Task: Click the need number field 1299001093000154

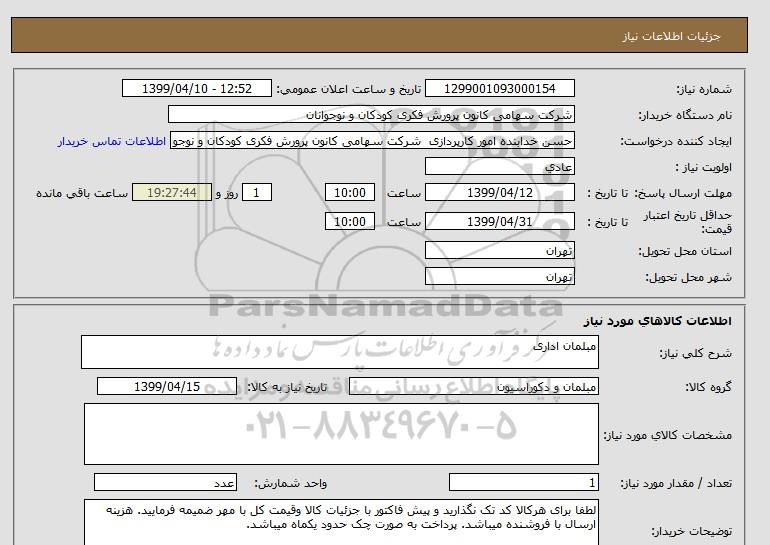Action: [499, 88]
